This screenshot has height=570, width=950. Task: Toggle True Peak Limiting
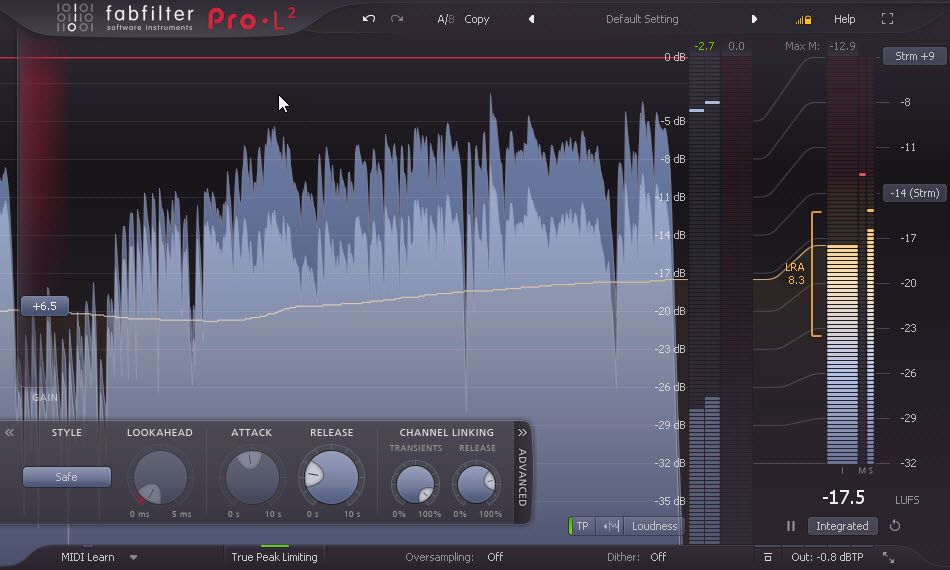tap(274, 557)
